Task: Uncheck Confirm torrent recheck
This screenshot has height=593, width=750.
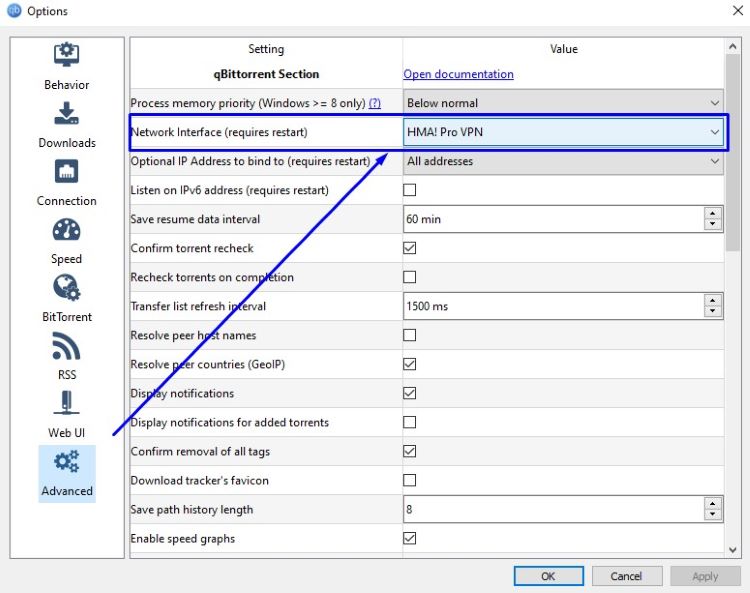Action: [x=409, y=248]
